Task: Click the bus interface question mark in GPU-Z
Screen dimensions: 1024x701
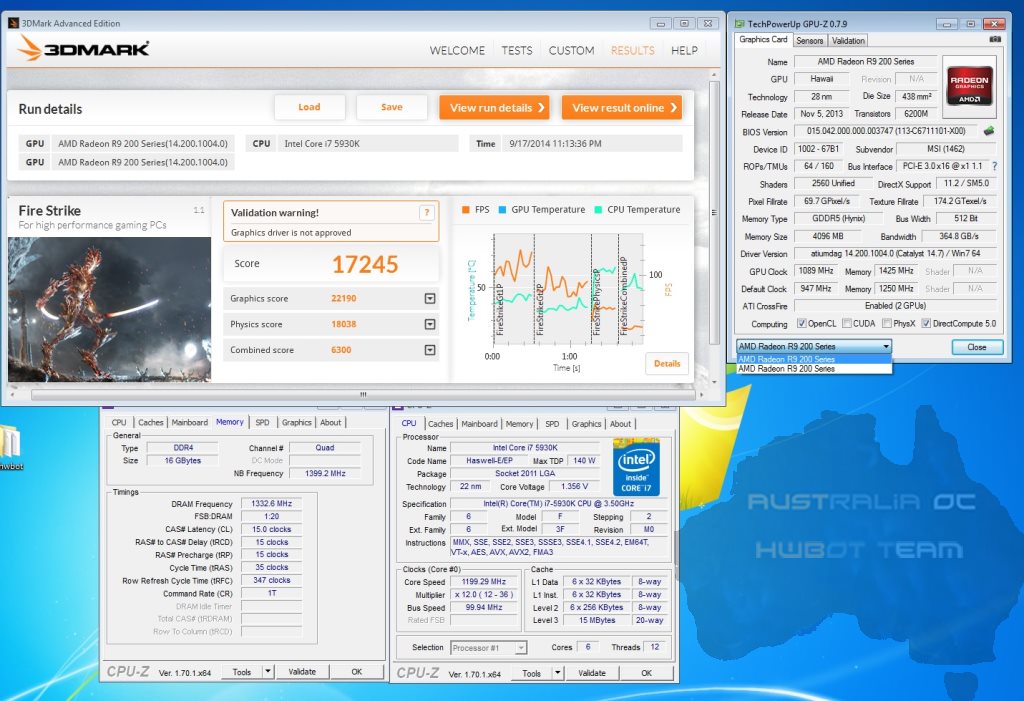Action: (995, 166)
